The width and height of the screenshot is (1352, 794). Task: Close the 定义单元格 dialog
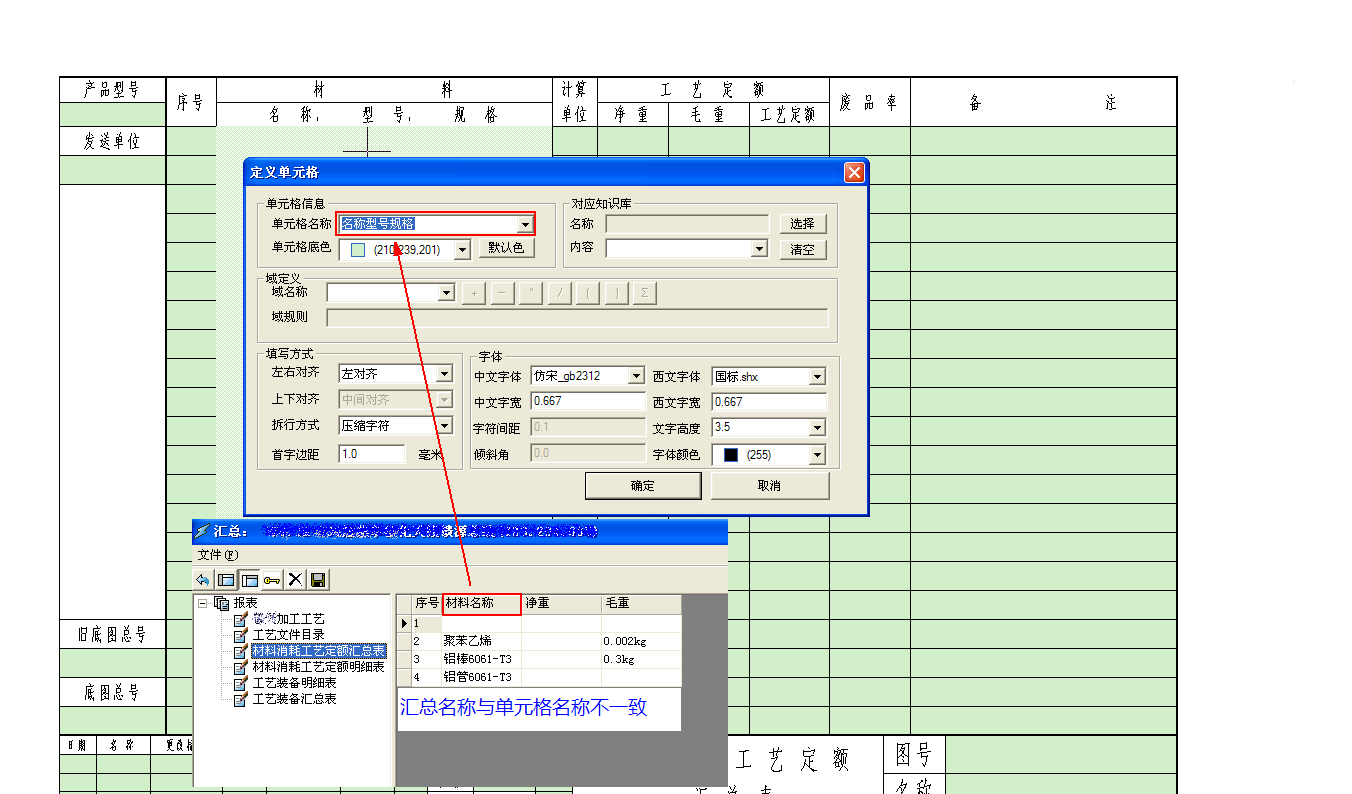point(854,172)
